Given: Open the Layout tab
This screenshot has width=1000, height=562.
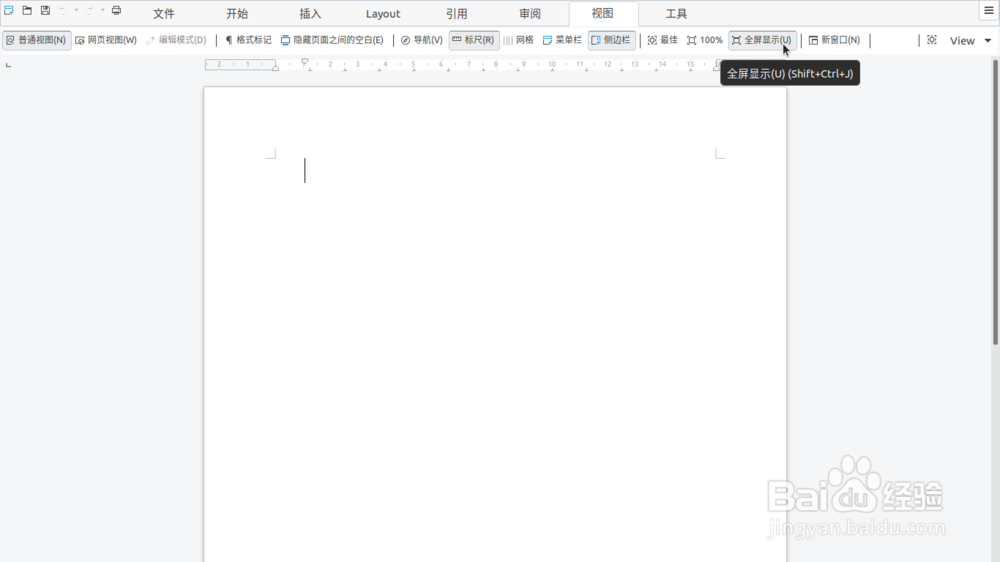Looking at the screenshot, I should (x=383, y=13).
